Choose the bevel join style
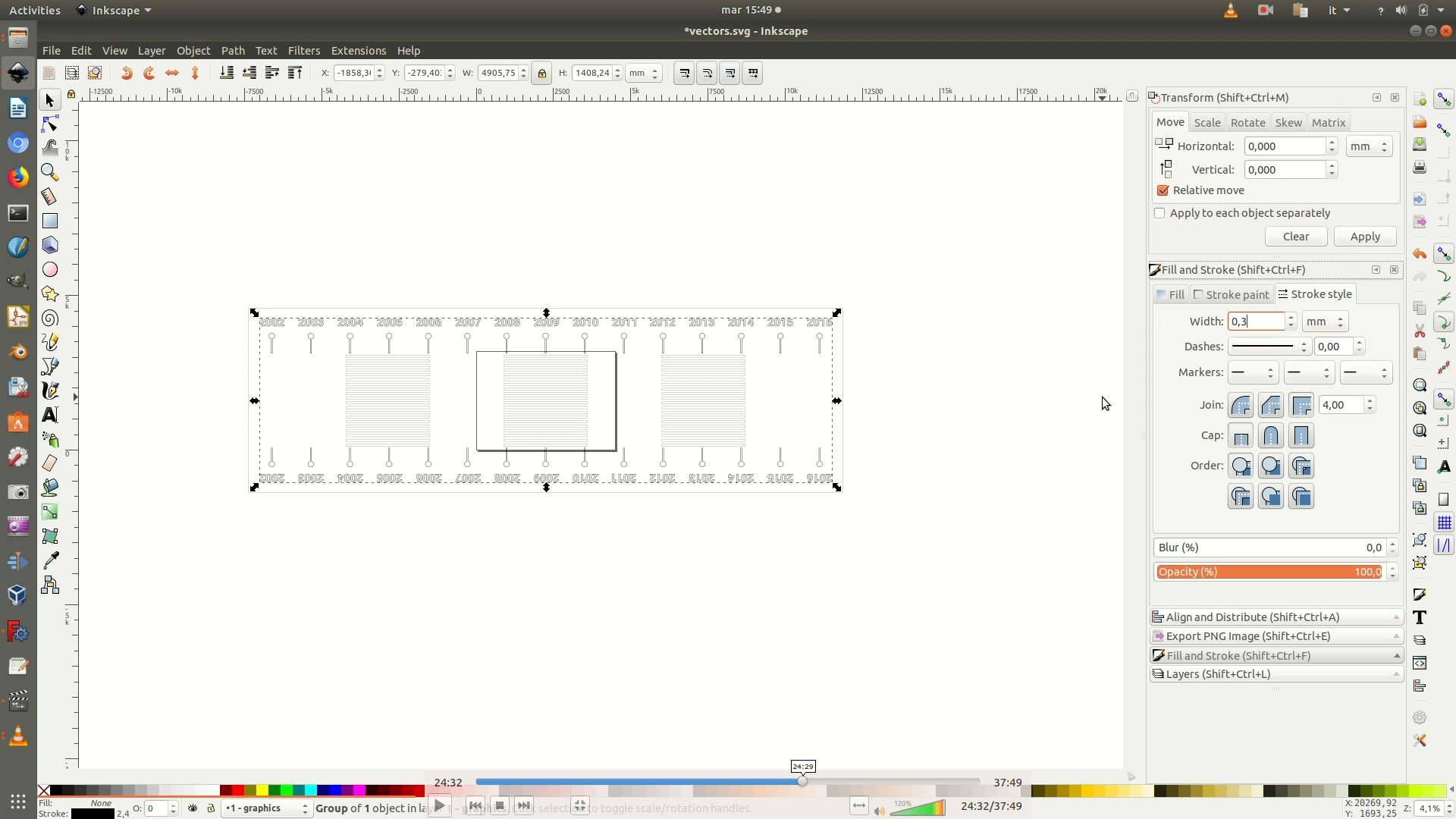This screenshot has width=1456, height=819. point(1271,405)
